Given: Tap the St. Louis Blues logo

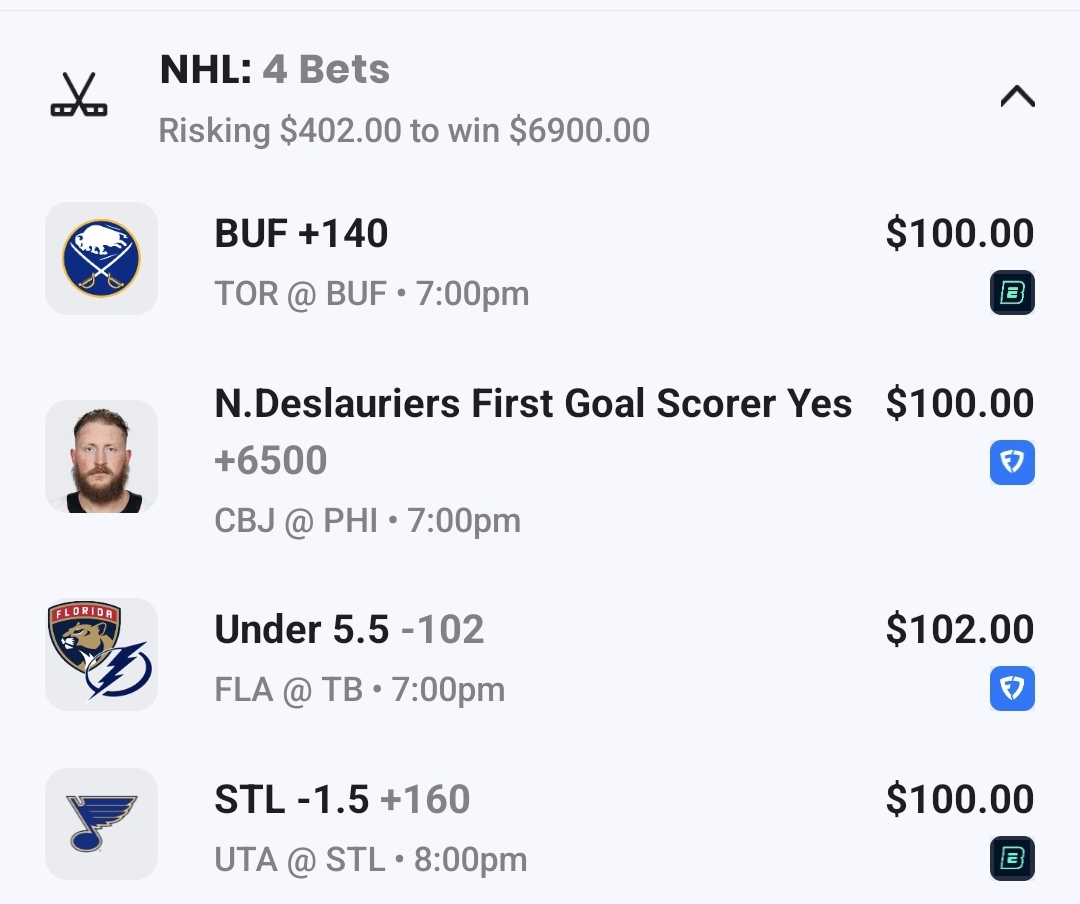Looking at the screenshot, I should coord(101,824).
